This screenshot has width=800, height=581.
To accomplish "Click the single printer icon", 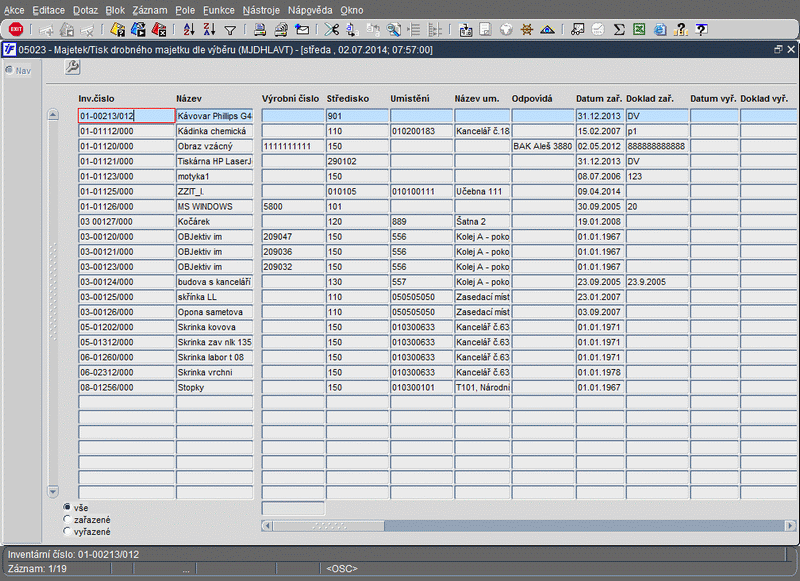I will [x=260, y=30].
